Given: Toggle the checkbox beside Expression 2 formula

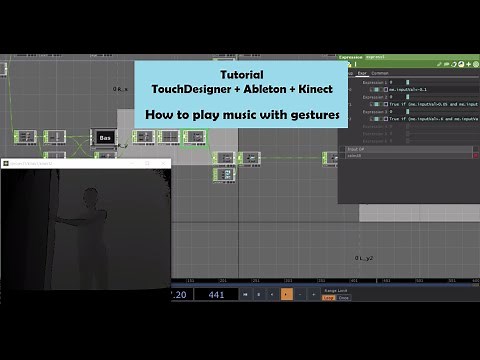Looking at the screenshot, I should 386,104.
